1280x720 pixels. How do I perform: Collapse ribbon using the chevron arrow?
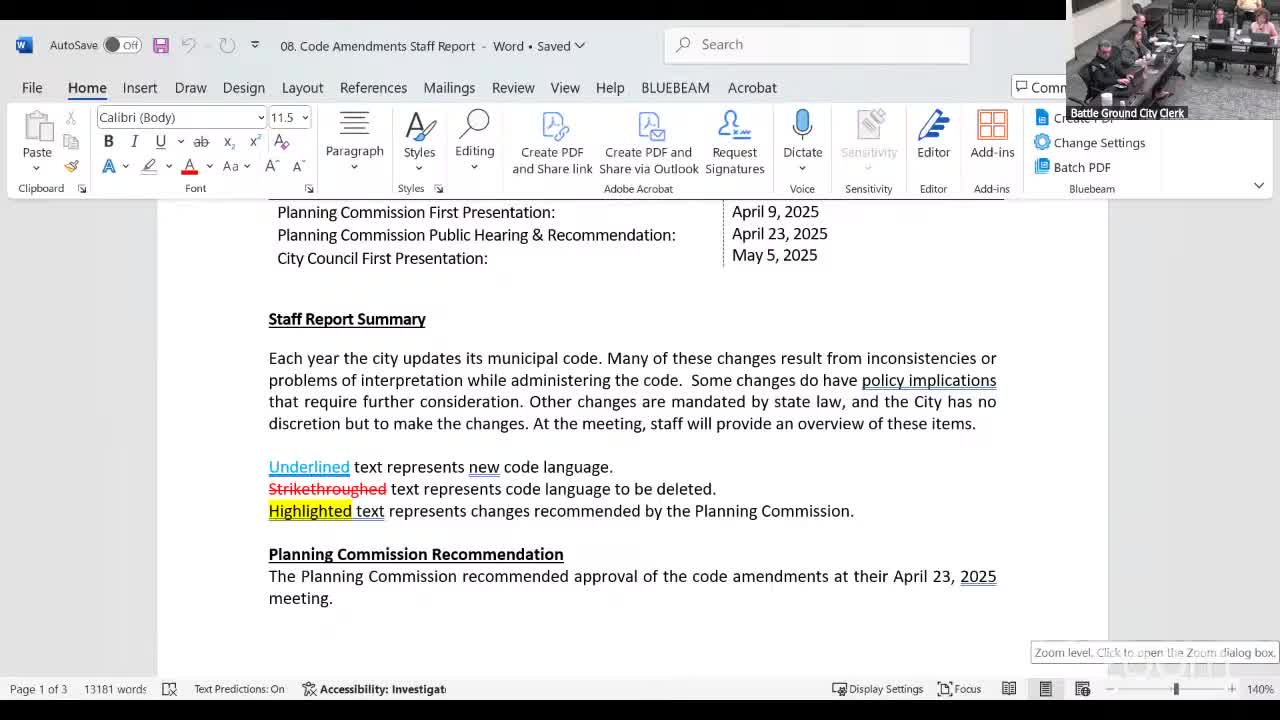pos(1259,186)
